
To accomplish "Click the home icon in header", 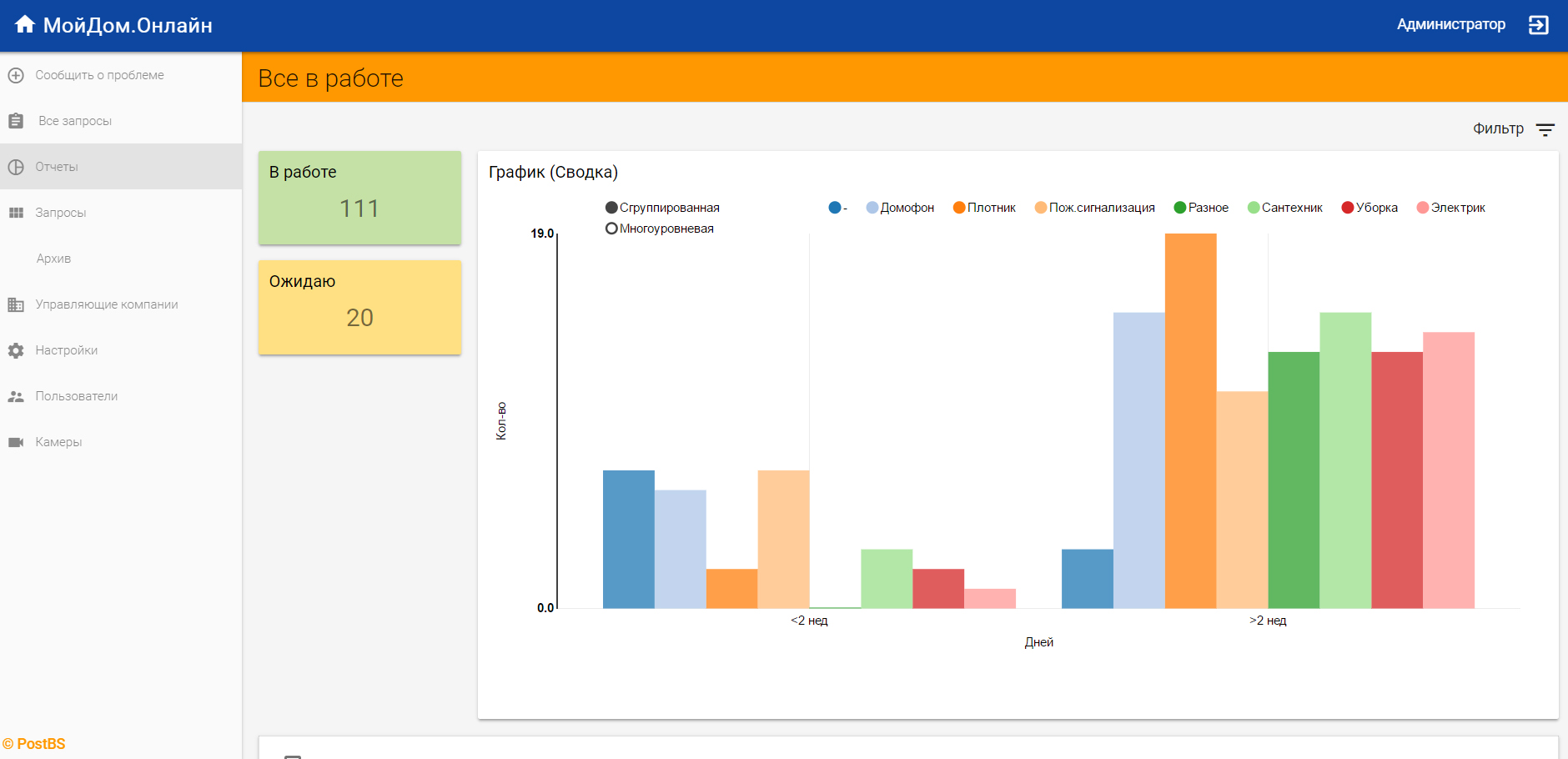I will (x=25, y=24).
